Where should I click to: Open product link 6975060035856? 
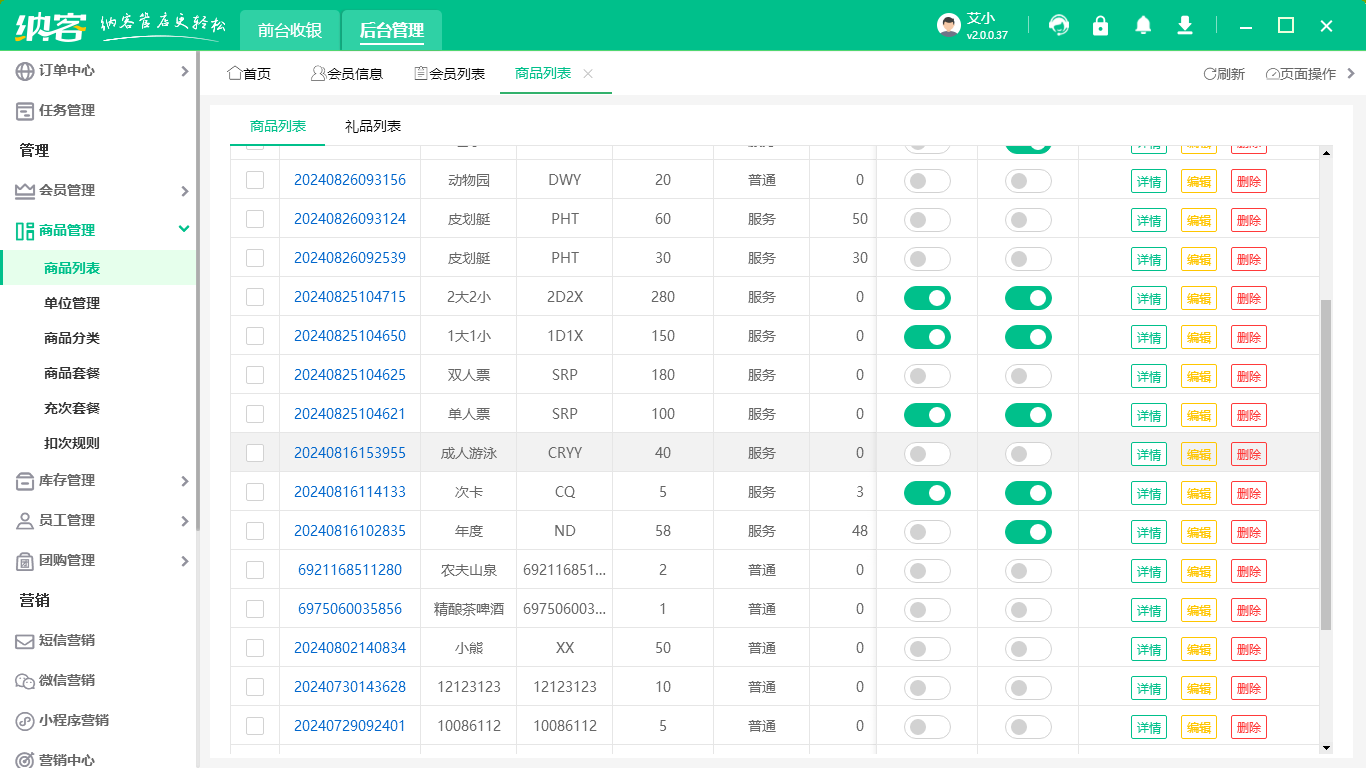[x=350, y=609]
